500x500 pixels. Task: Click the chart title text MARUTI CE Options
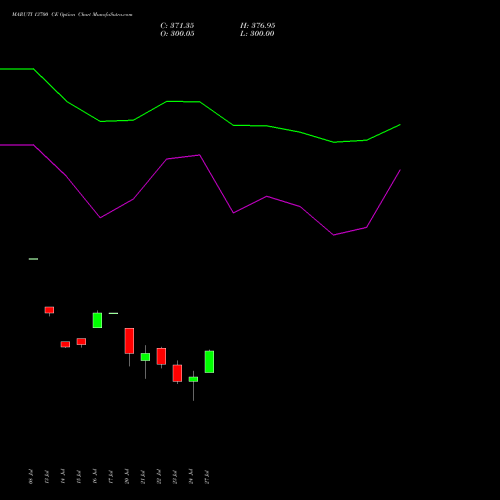[72, 15]
